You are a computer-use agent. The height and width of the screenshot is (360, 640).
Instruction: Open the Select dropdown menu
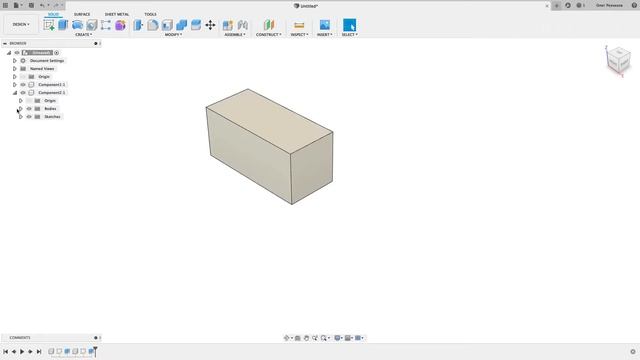pyautogui.click(x=349, y=35)
